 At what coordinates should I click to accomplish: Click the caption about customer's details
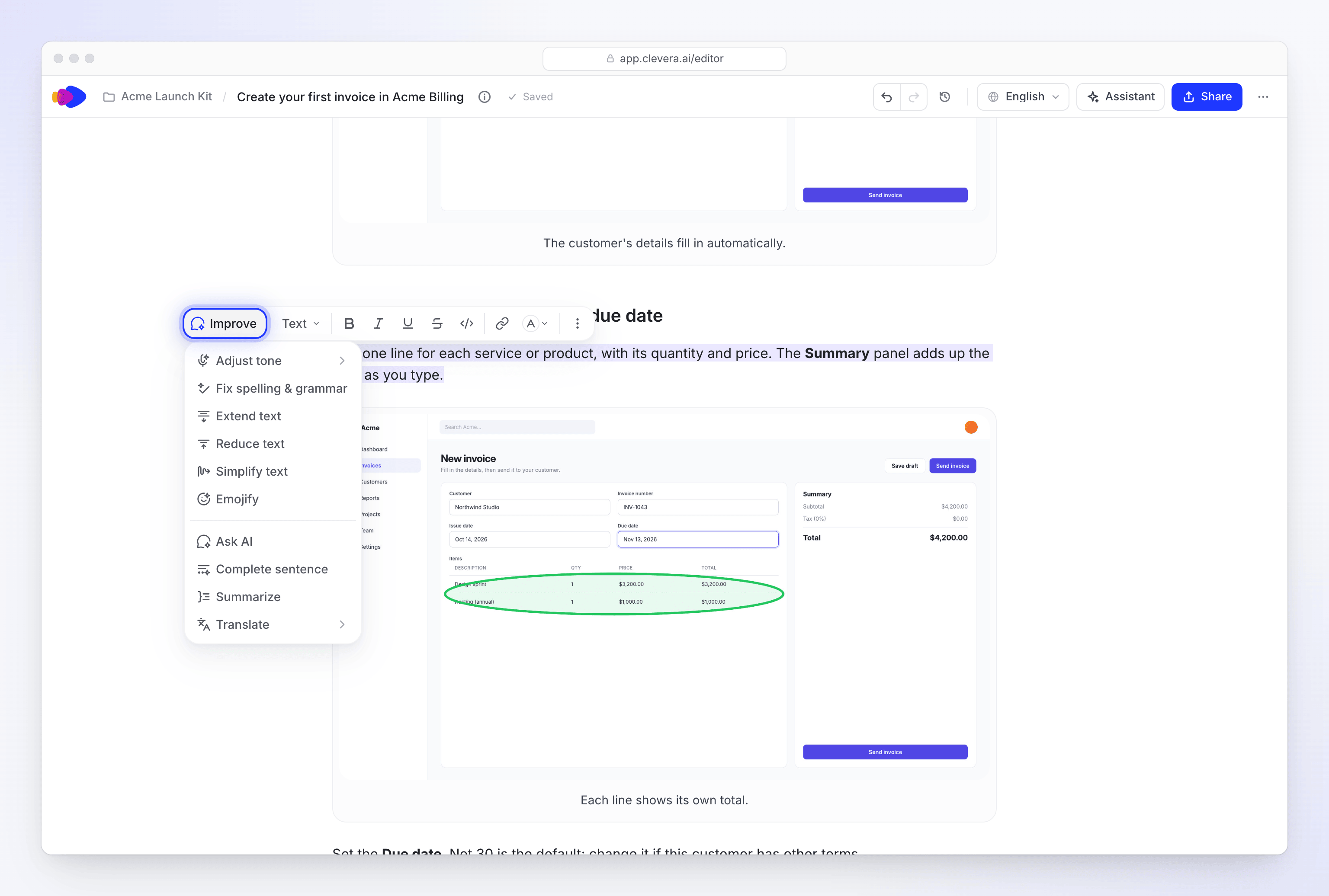[x=664, y=243]
